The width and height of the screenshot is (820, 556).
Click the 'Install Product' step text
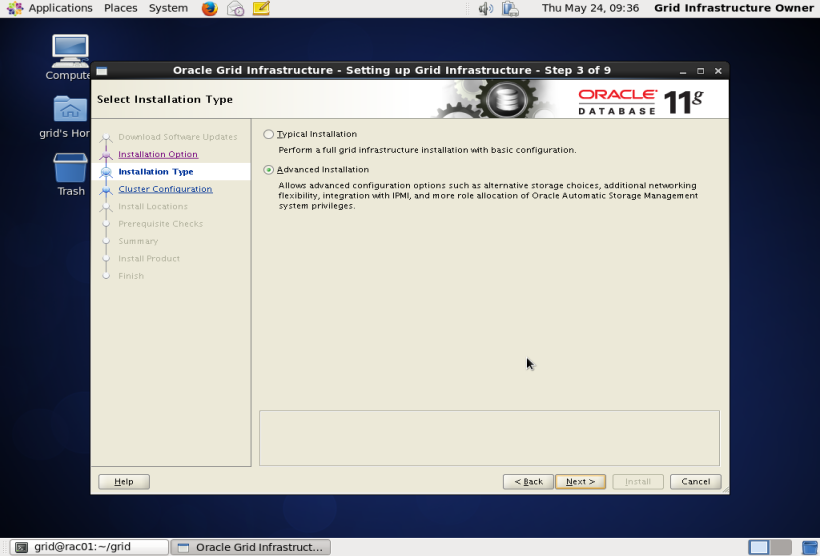pos(149,258)
